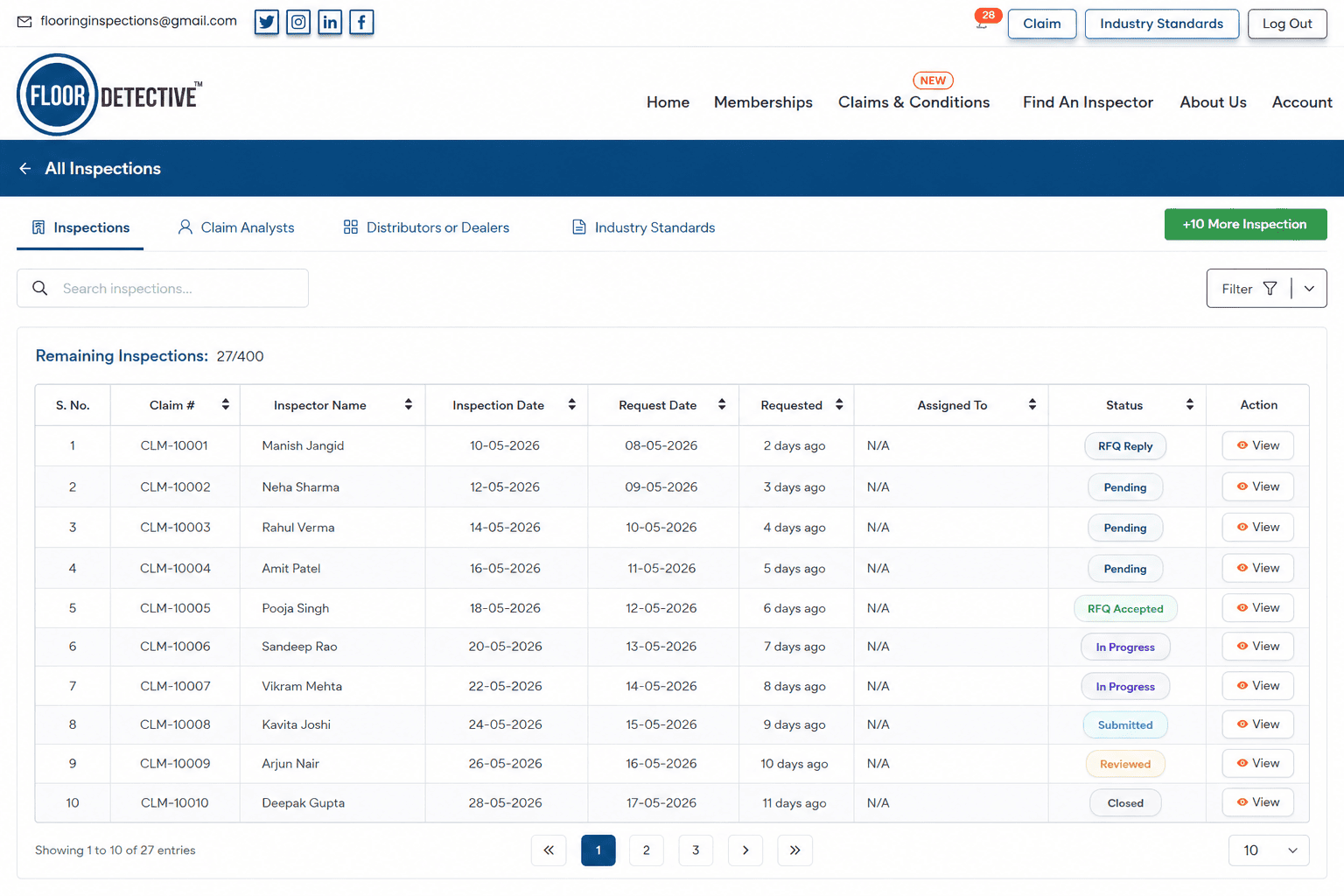Viewport: 1344px width, 896px height.
Task: Open the rows-per-page dropdown showing 10
Action: coord(1269,850)
